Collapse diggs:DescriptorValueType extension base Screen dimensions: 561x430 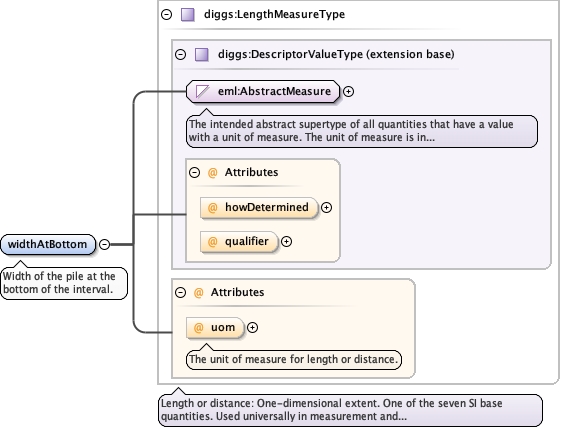[x=180, y=54]
